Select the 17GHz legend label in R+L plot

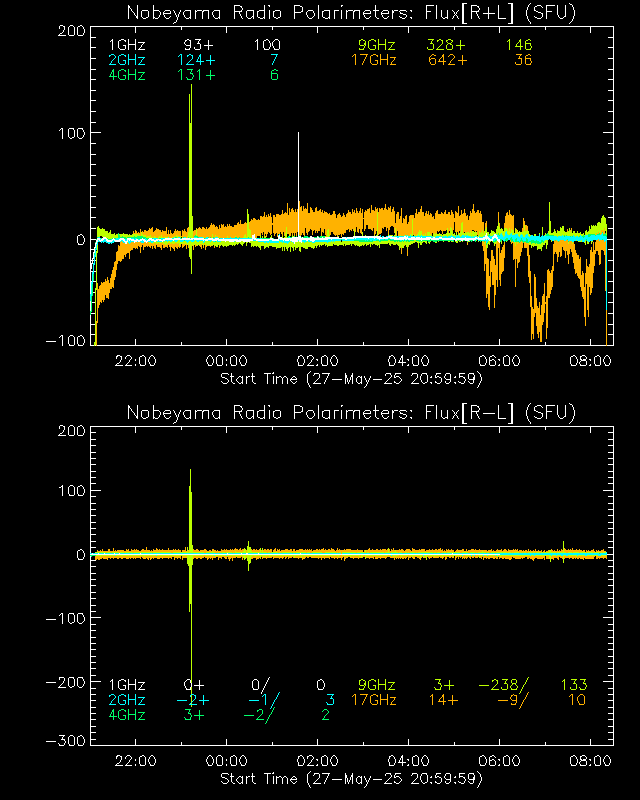[x=374, y=60]
